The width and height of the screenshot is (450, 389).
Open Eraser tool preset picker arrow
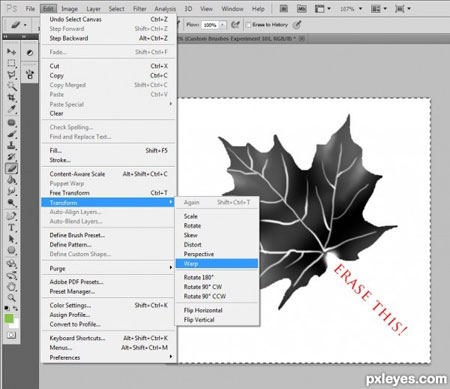point(25,25)
